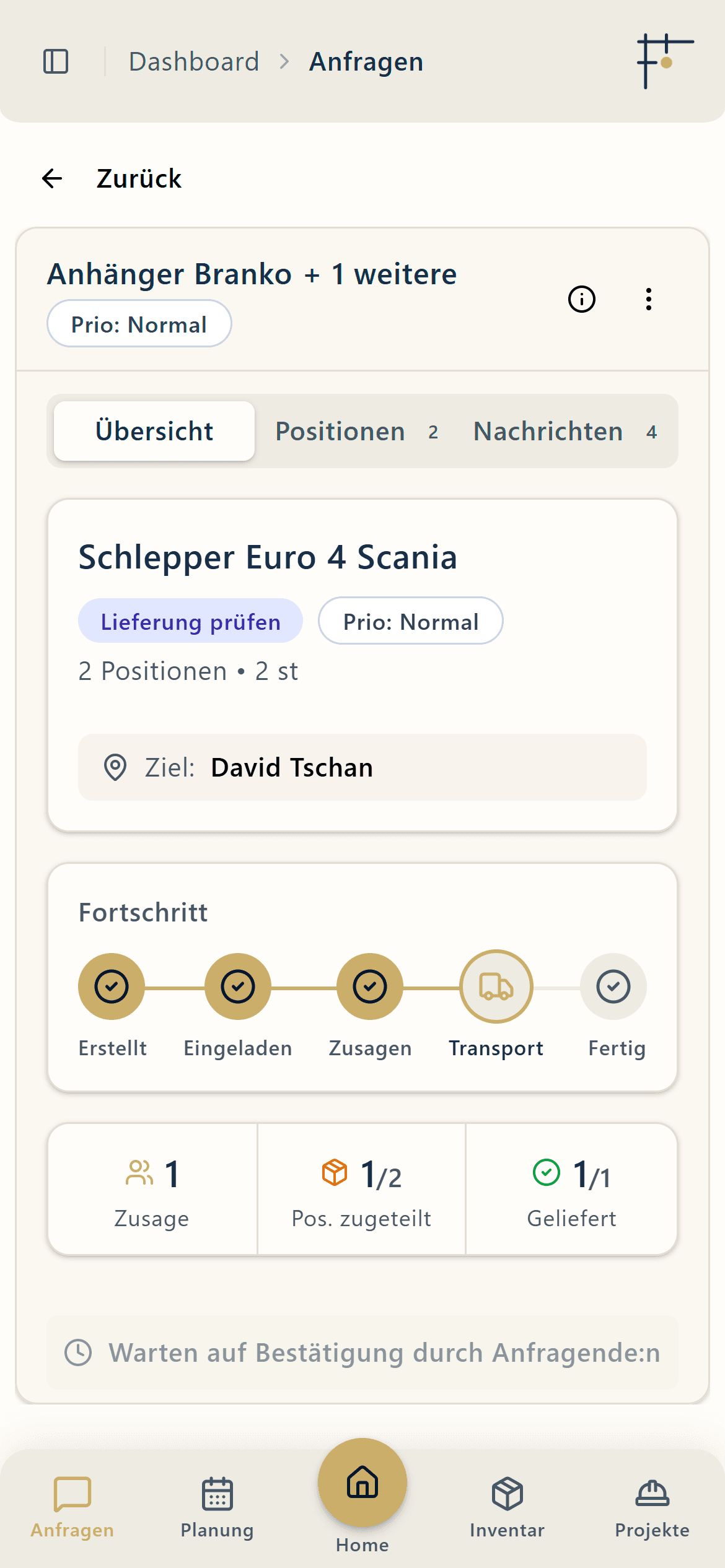Viewport: 725px width, 1568px height.
Task: Open the Nachrichten tab
Action: pyautogui.click(x=548, y=431)
